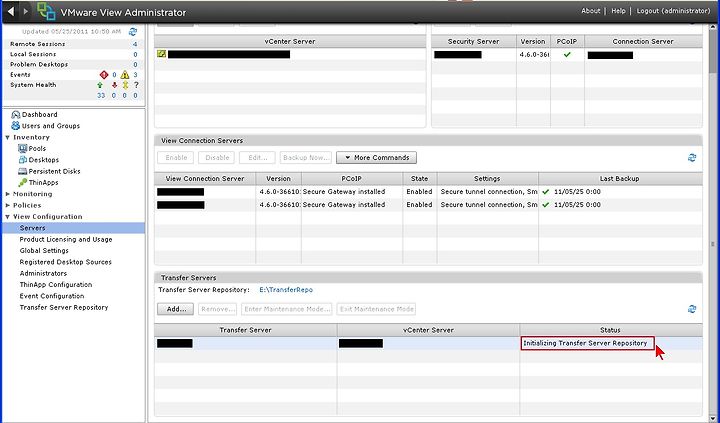Click the ThinApps icon
The width and height of the screenshot is (720, 423).
(x=22, y=183)
